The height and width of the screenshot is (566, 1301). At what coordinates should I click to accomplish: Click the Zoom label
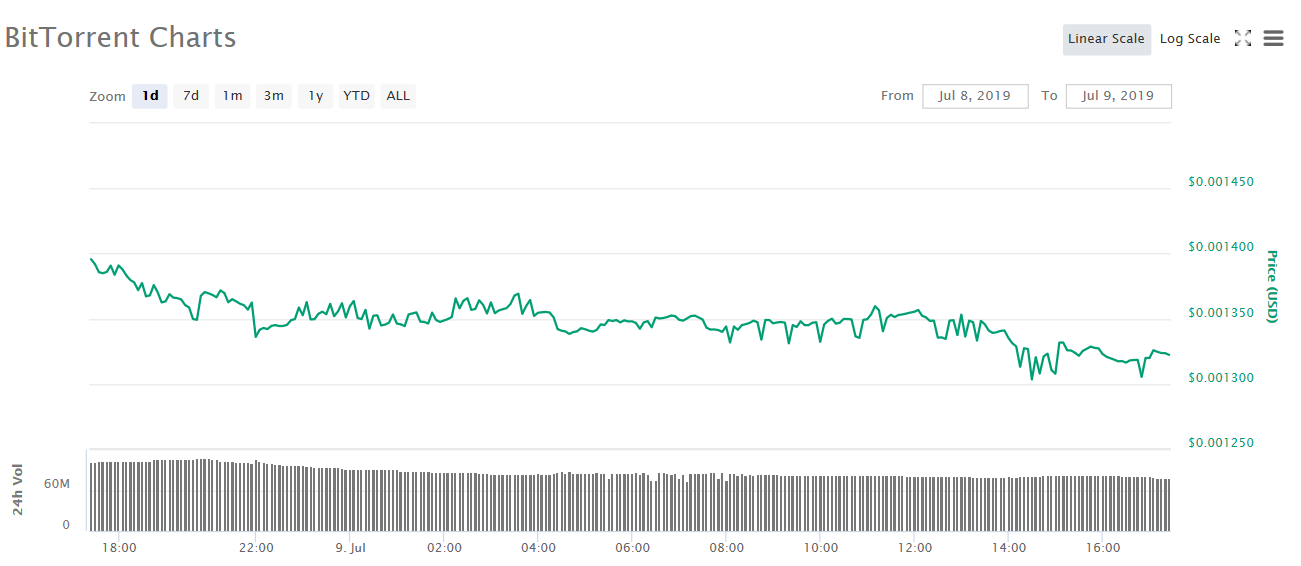[x=107, y=97]
